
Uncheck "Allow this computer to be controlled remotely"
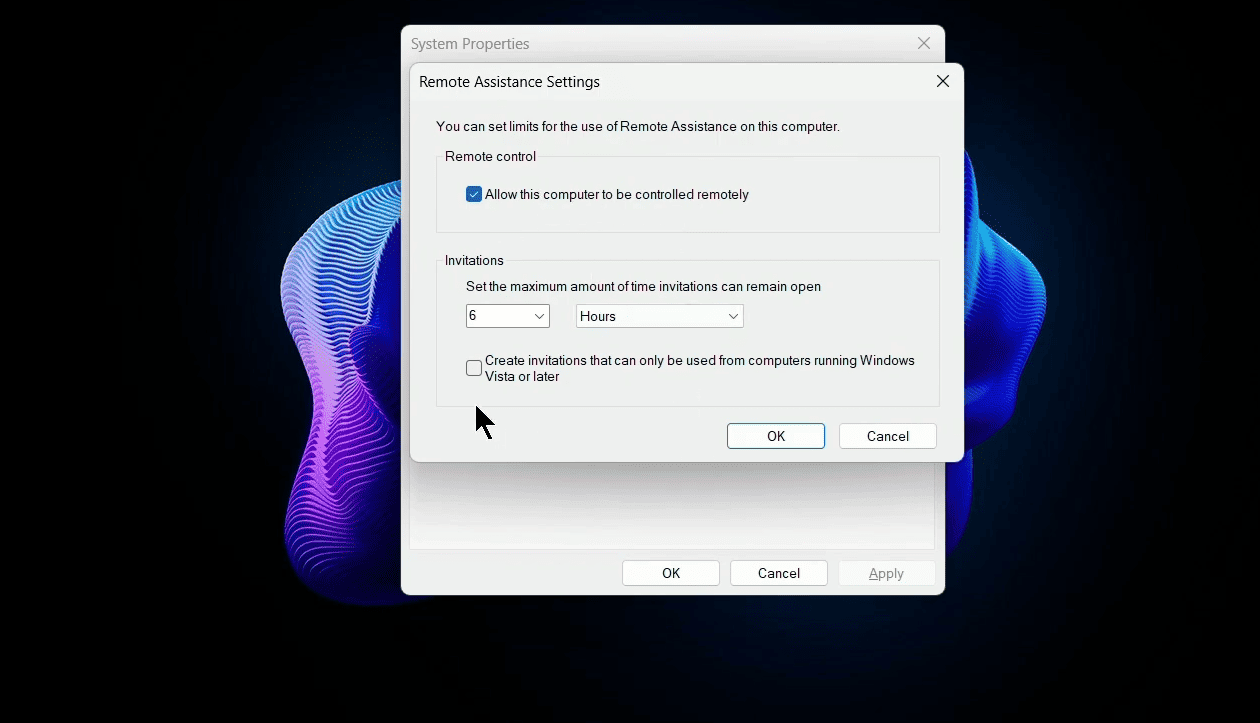click(x=473, y=194)
